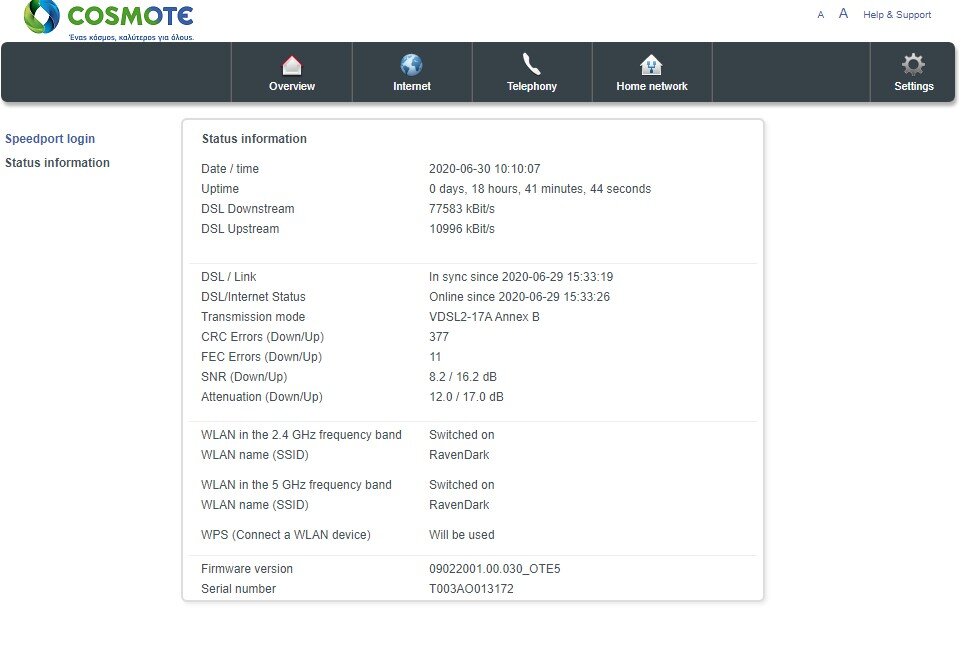969x648 pixels.
Task: Click the 'DSL Downstream' label
Action: point(247,209)
